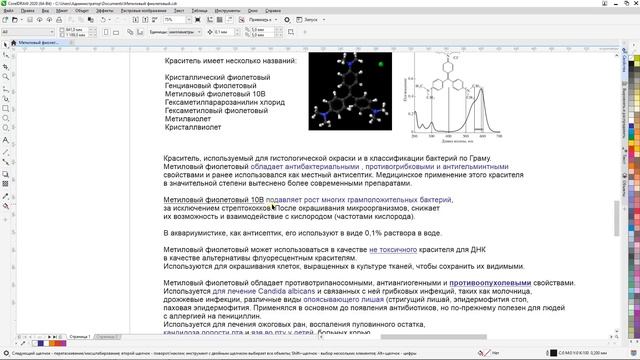Select the Ellipse tool

click(x=5, y=118)
